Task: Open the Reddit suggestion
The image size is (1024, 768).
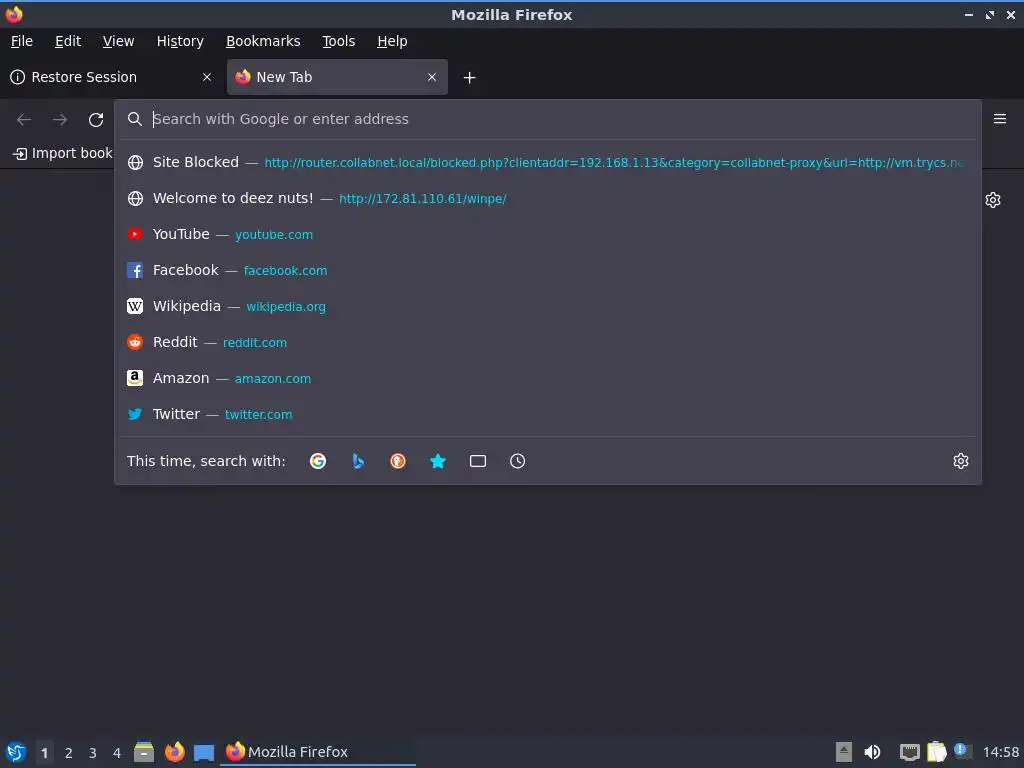Action: [x=547, y=342]
